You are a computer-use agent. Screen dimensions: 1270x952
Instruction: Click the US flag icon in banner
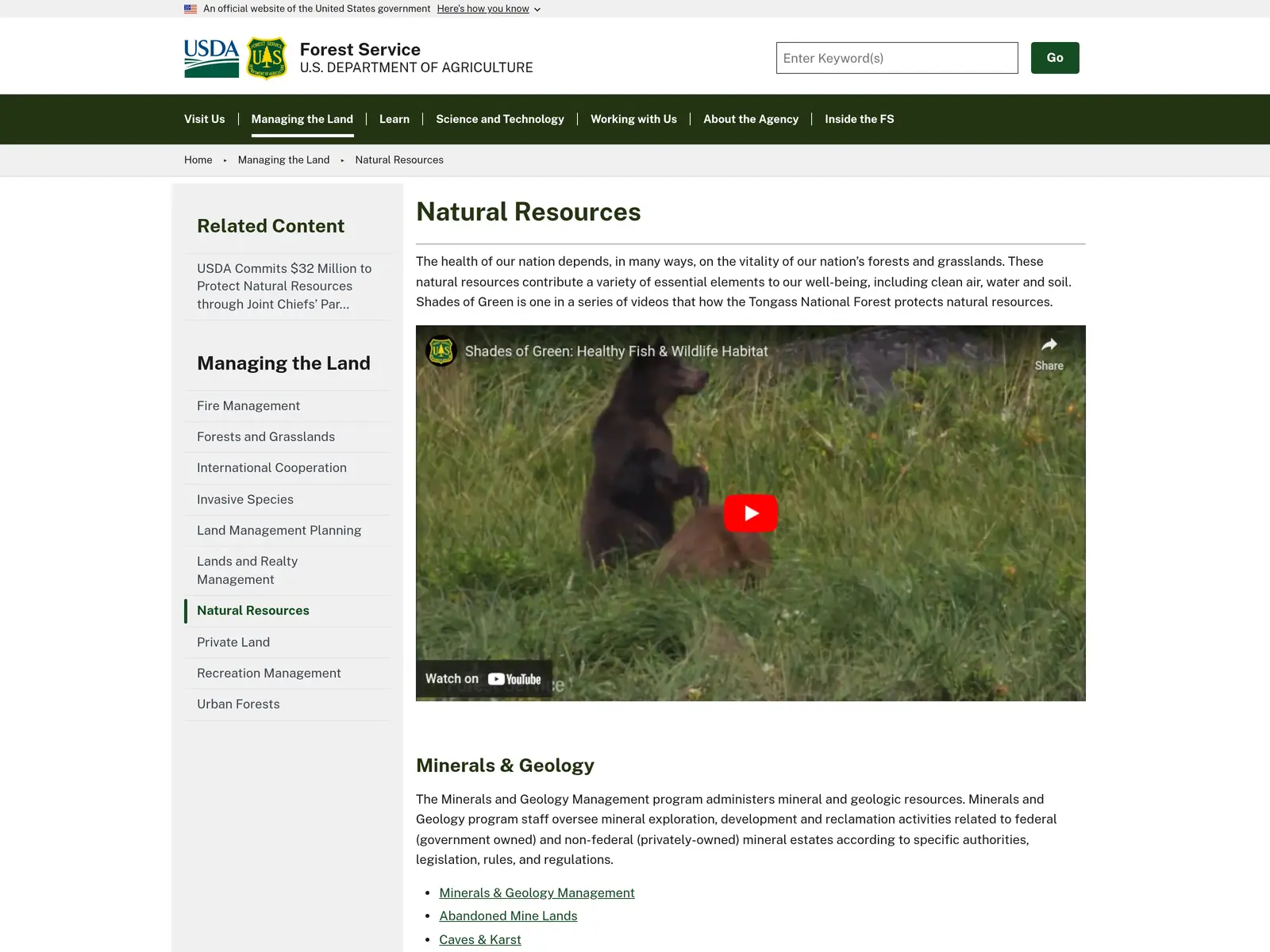click(x=190, y=9)
